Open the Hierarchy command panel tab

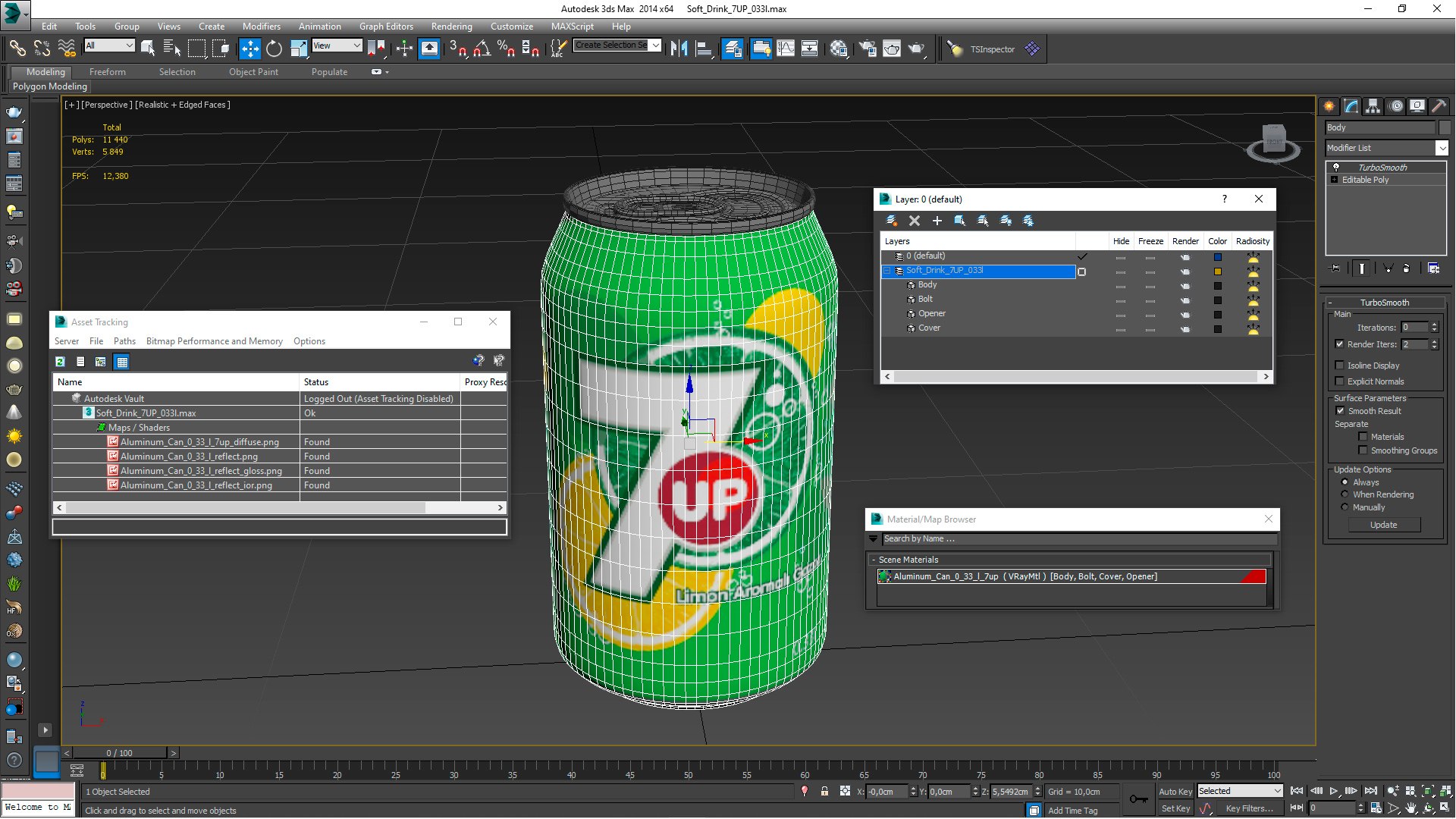coord(1373,106)
